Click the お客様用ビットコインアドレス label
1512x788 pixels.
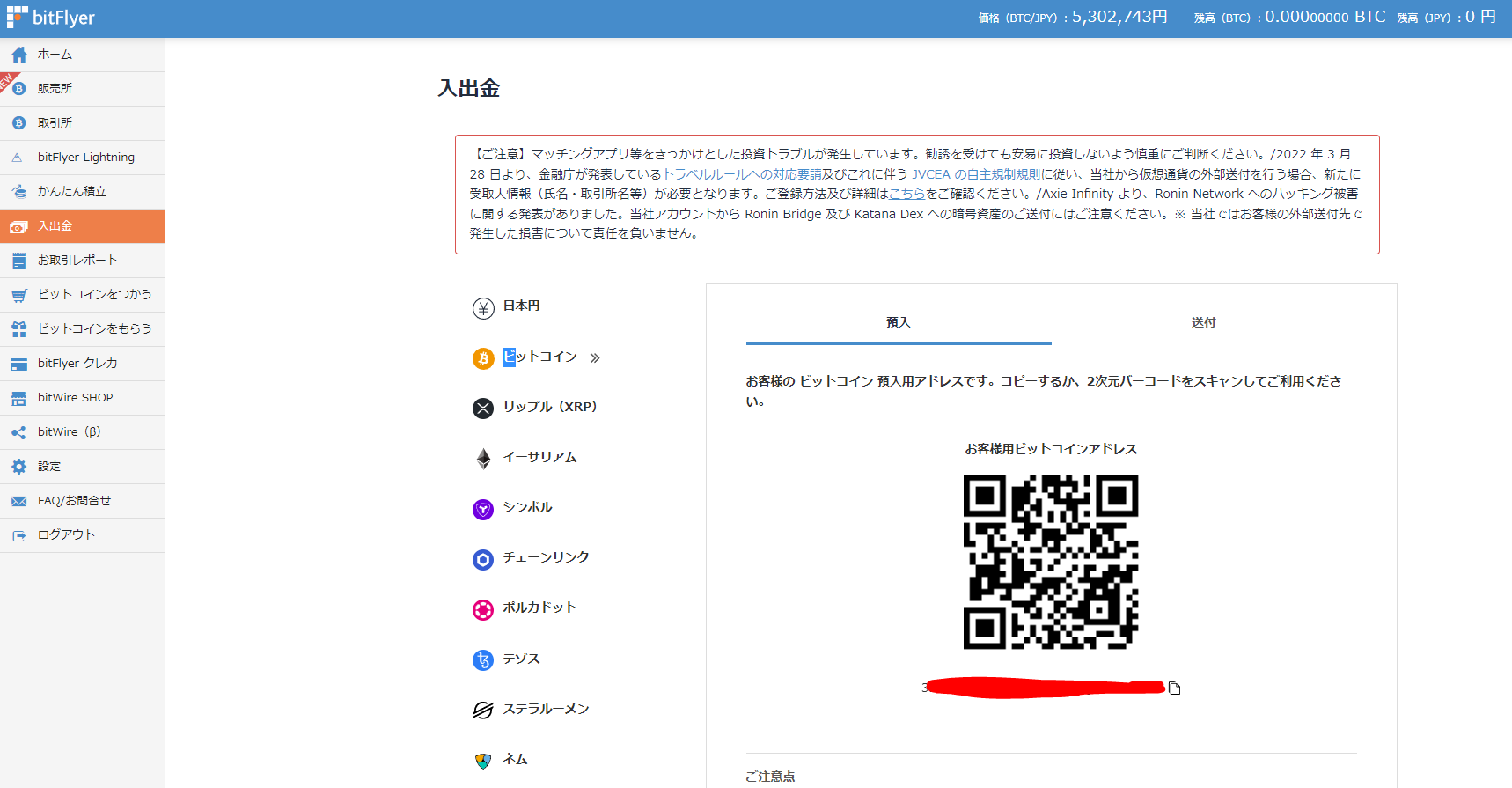coord(1051,449)
